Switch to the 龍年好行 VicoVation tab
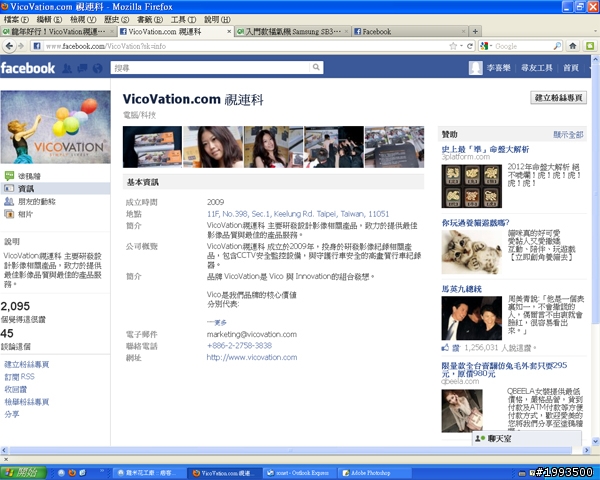 pos(57,31)
